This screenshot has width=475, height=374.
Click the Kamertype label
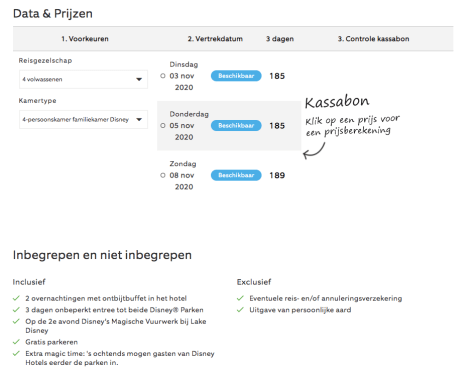click(x=37, y=101)
